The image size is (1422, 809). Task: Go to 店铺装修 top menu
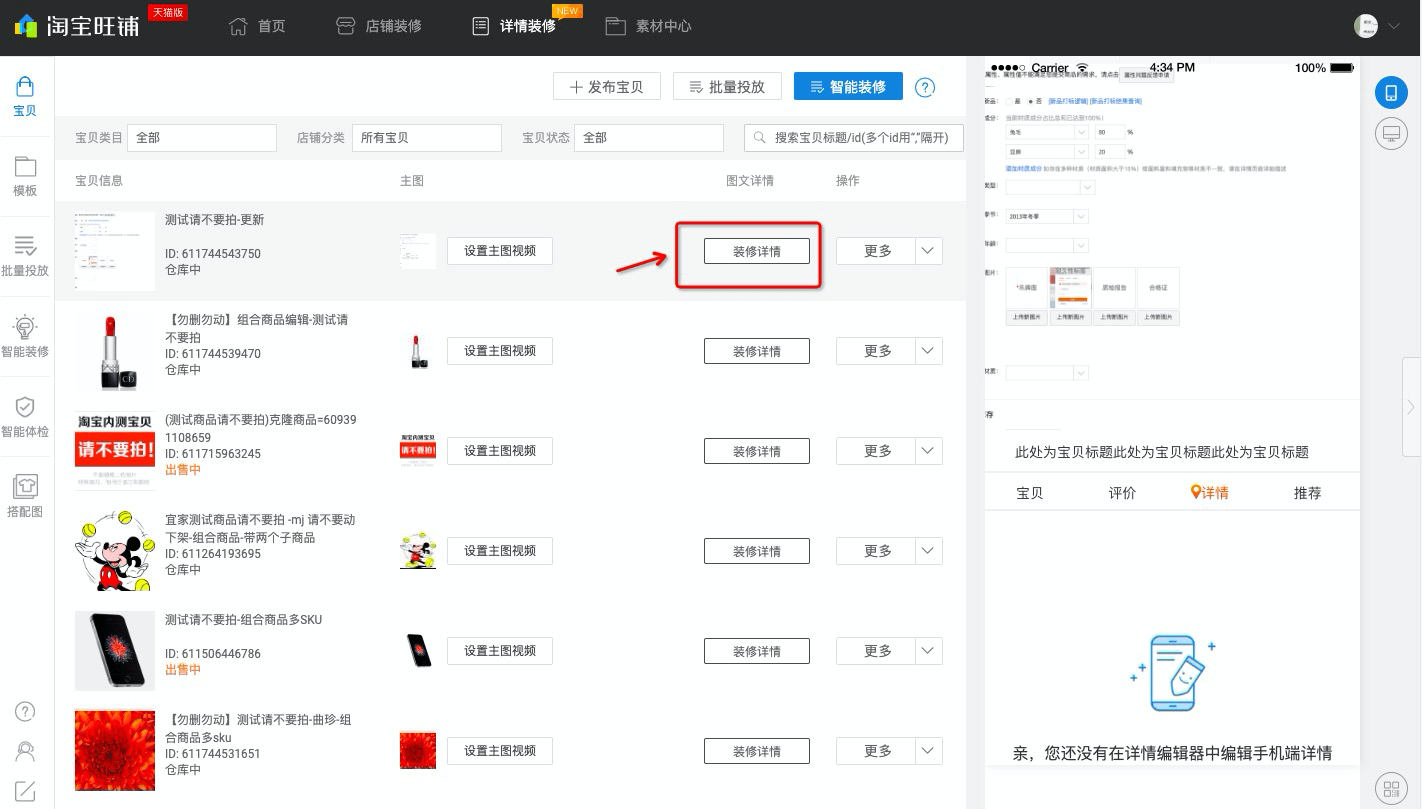[x=378, y=26]
